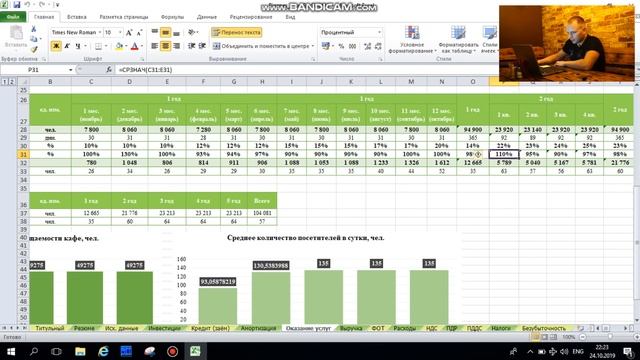This screenshot has width=640, height=360.
Task: Open the Безубыточность sheet tab
Action: tap(544, 328)
